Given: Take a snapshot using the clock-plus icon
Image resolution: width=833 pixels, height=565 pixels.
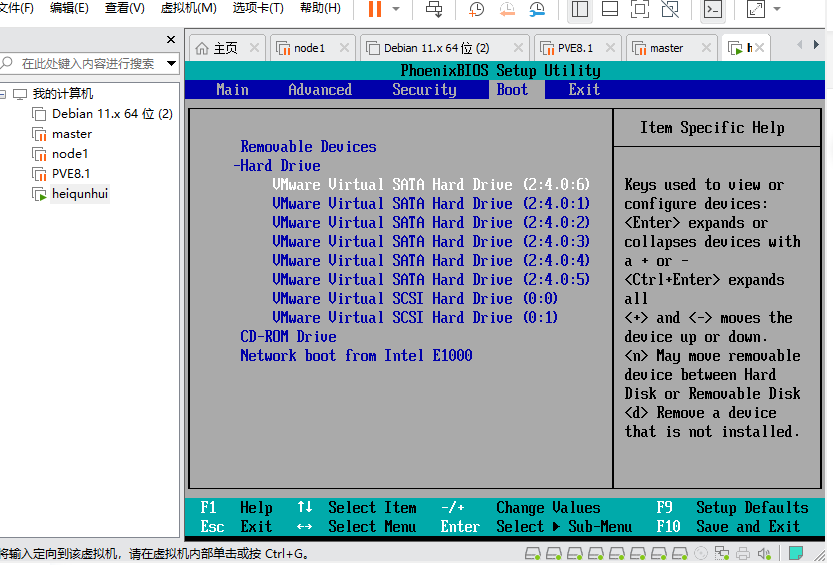Looking at the screenshot, I should (477, 9).
